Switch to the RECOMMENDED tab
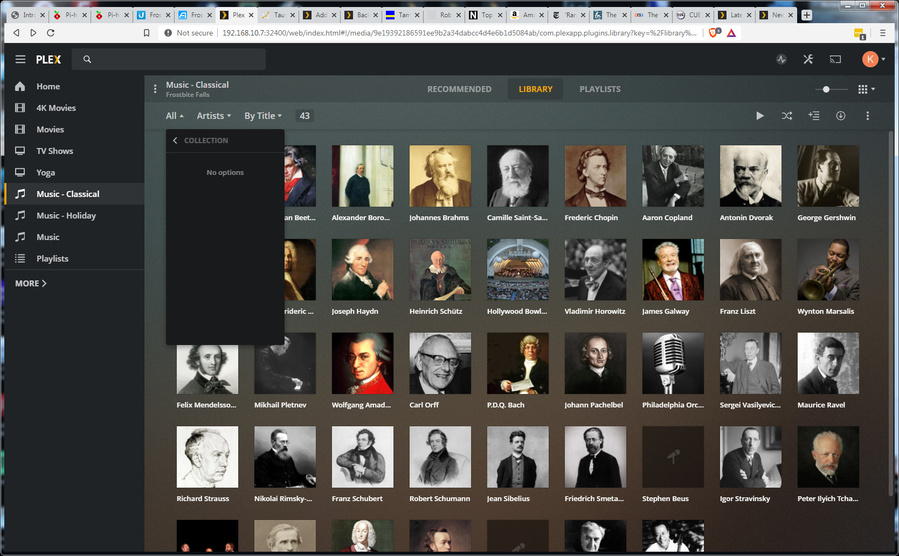 [459, 89]
